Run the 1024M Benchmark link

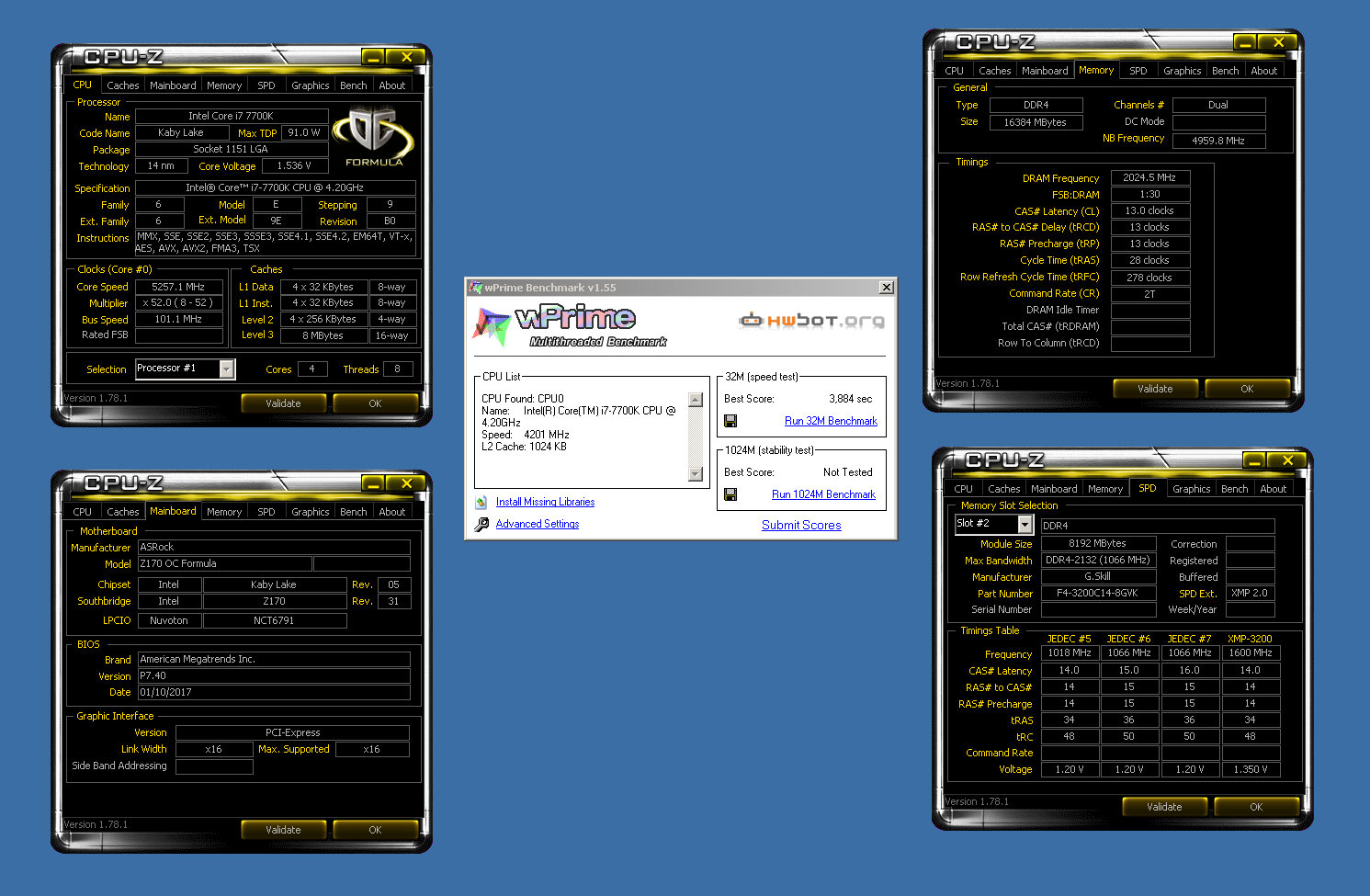(823, 494)
